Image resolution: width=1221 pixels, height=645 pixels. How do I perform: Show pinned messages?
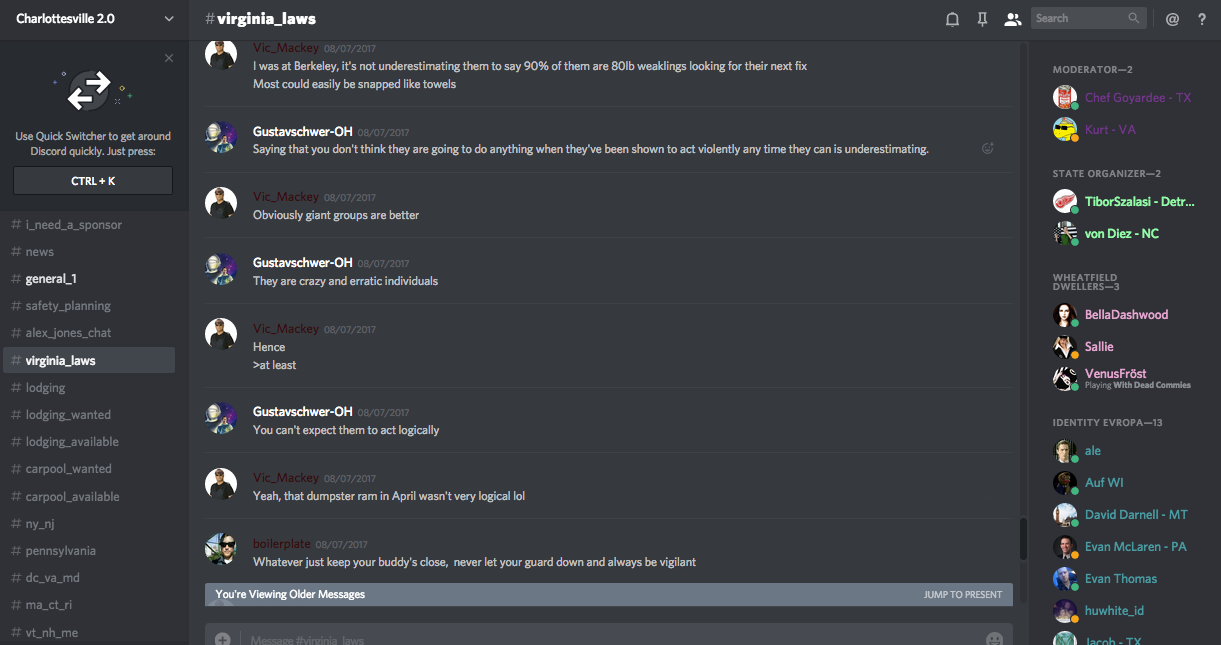982,19
